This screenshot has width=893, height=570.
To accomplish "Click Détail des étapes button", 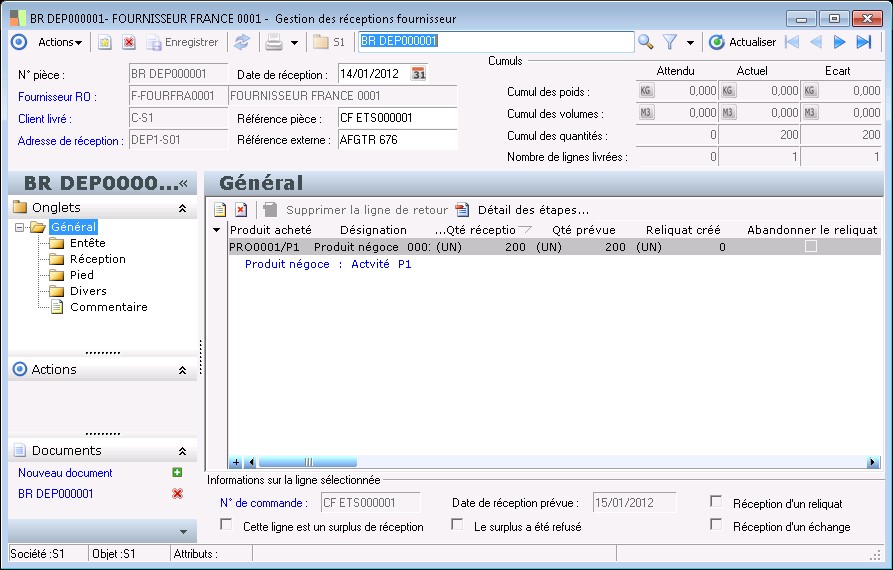I will (522, 210).
